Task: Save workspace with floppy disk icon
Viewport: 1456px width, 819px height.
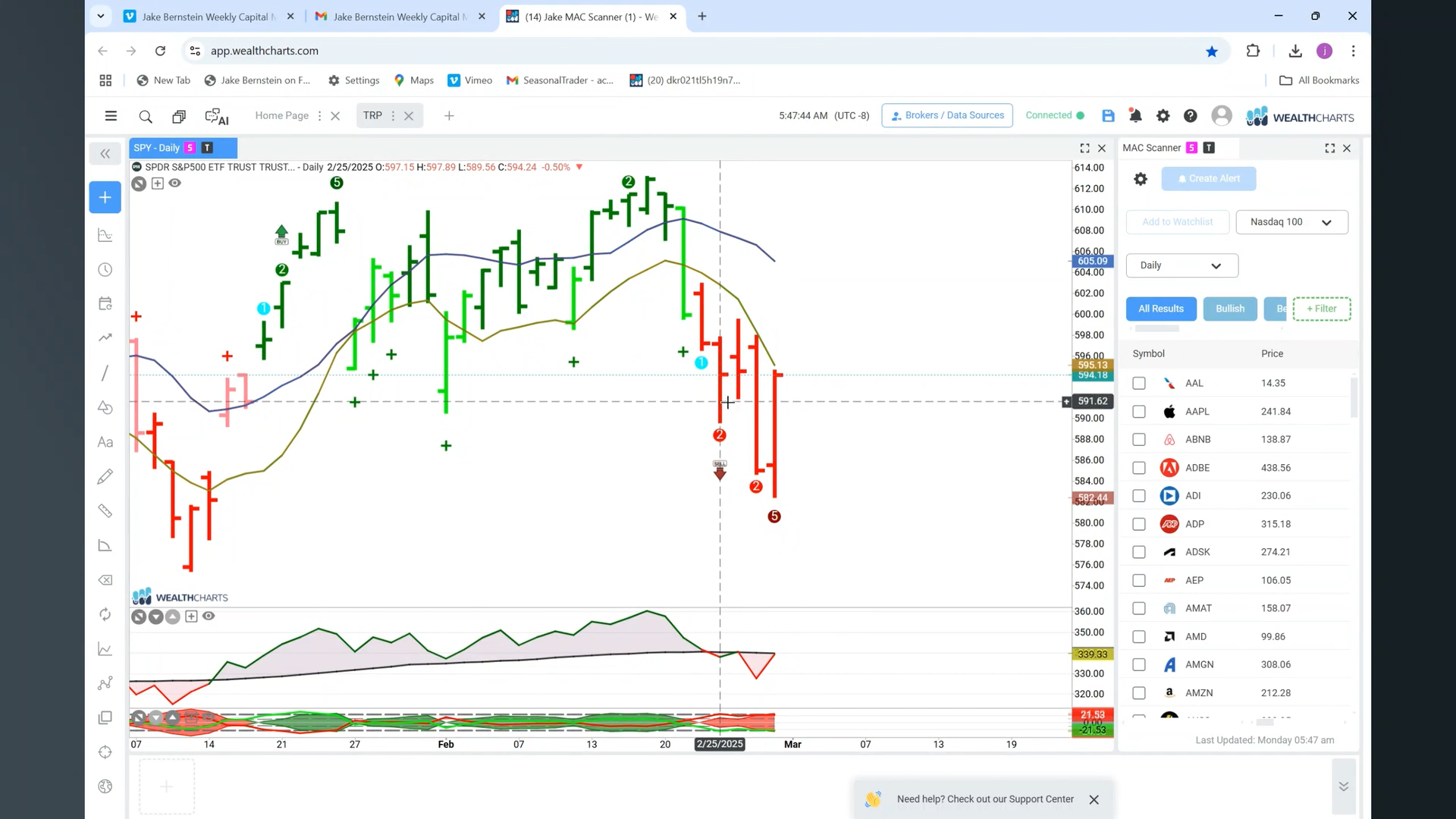Action: (1108, 115)
